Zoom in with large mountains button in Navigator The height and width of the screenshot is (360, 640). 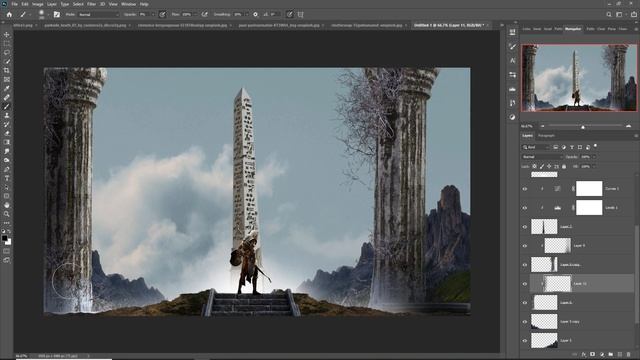coord(628,127)
